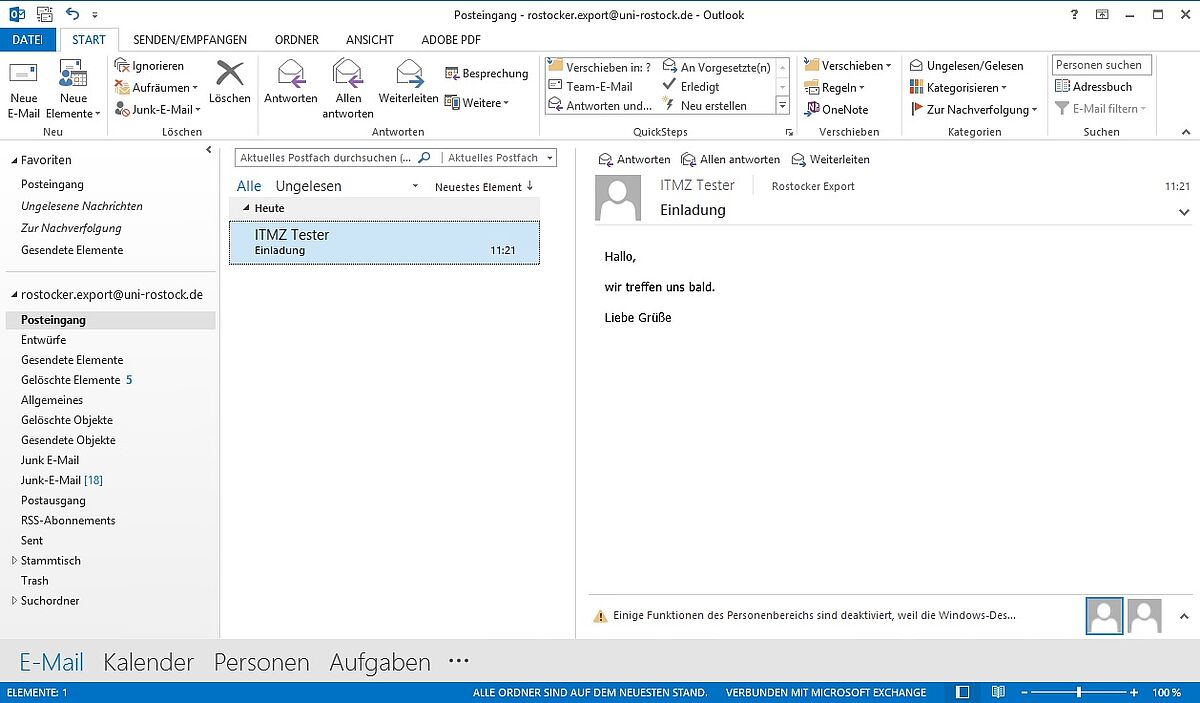Click Antworten in the ribbon
1200x703 pixels.
pos(291,81)
